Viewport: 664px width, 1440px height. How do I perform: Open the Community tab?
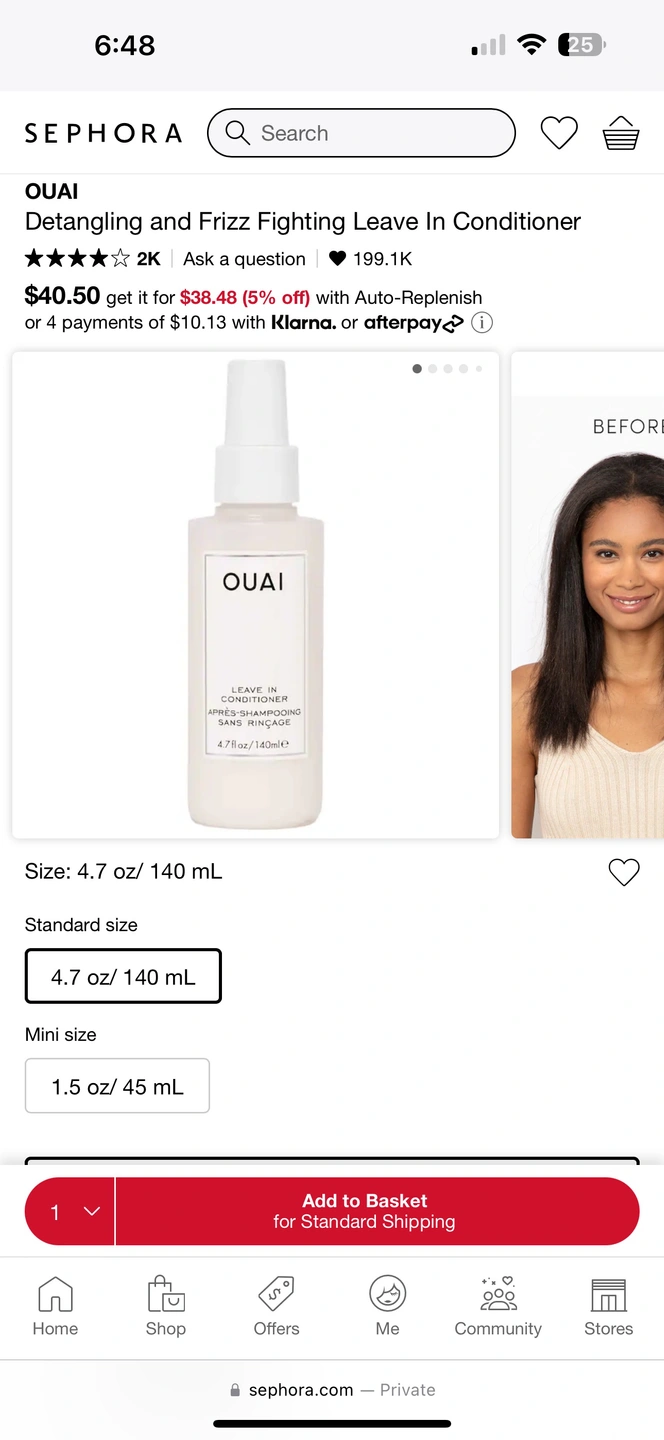(x=498, y=1307)
